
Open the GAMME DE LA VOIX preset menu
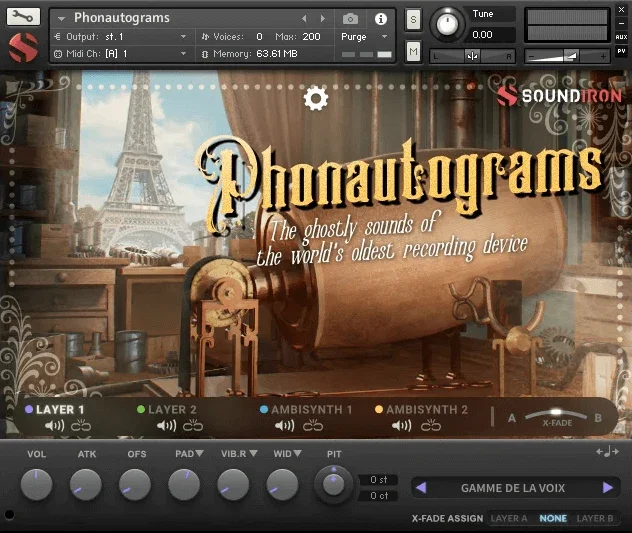click(513, 488)
